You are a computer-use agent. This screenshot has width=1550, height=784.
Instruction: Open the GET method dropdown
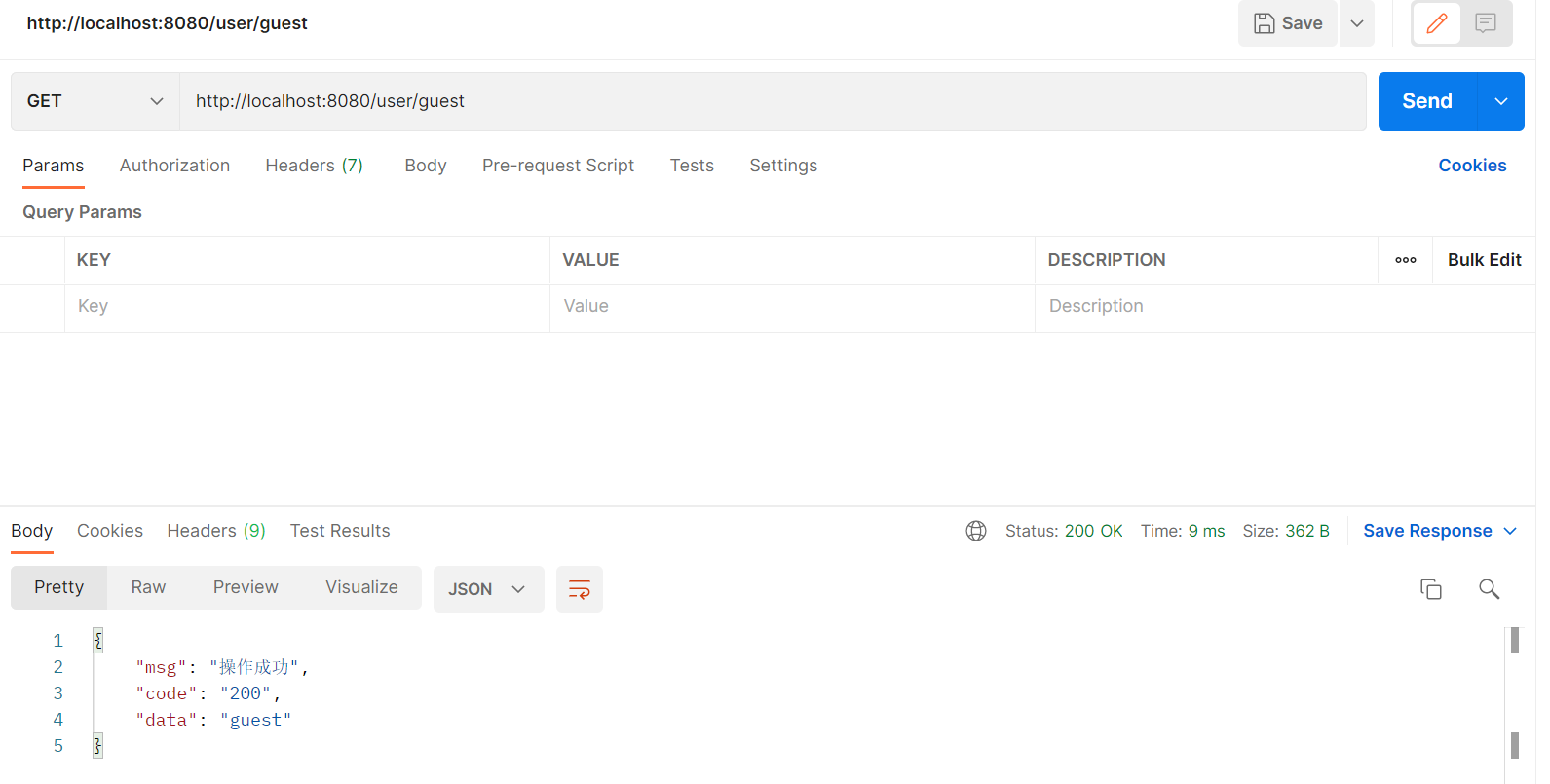(95, 101)
